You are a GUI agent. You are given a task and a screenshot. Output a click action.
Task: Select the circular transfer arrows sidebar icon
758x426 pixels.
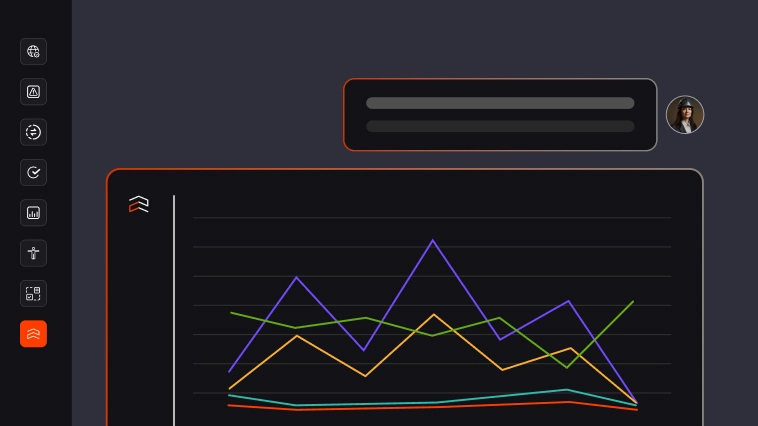click(x=33, y=132)
